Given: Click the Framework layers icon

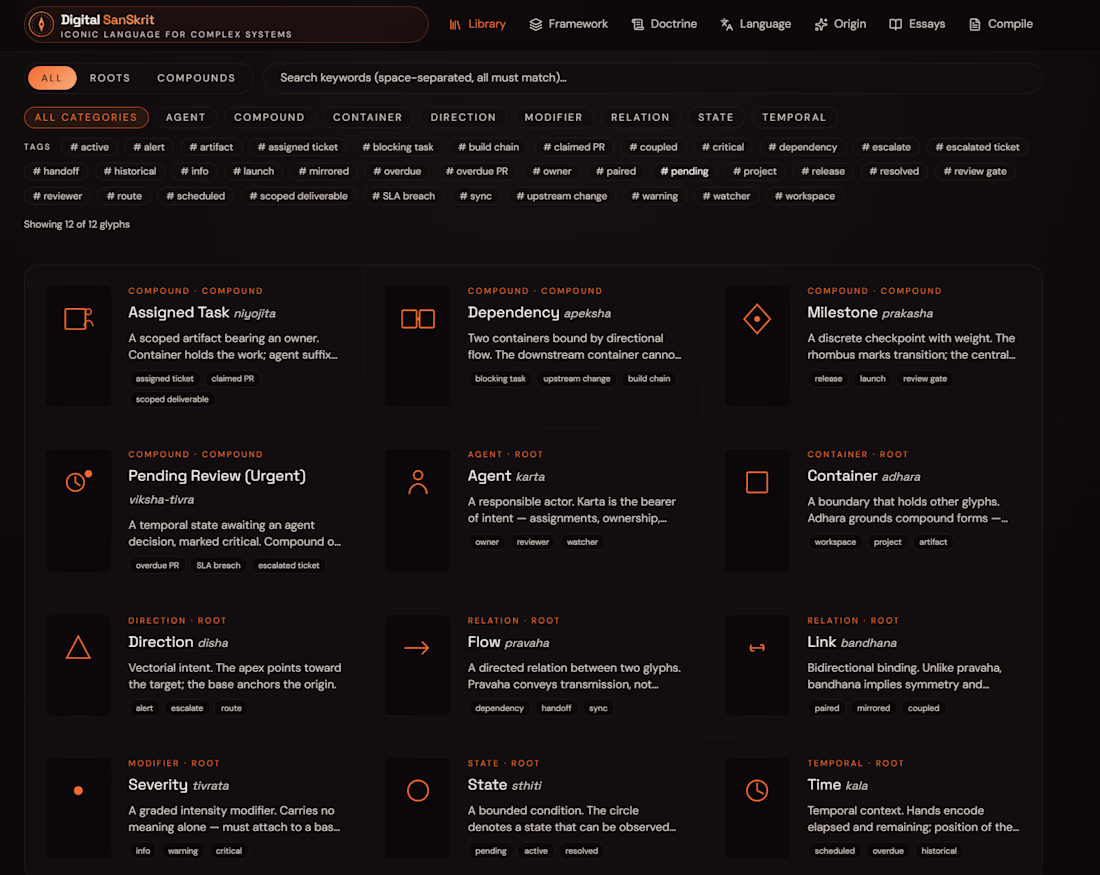Looking at the screenshot, I should [536, 25].
